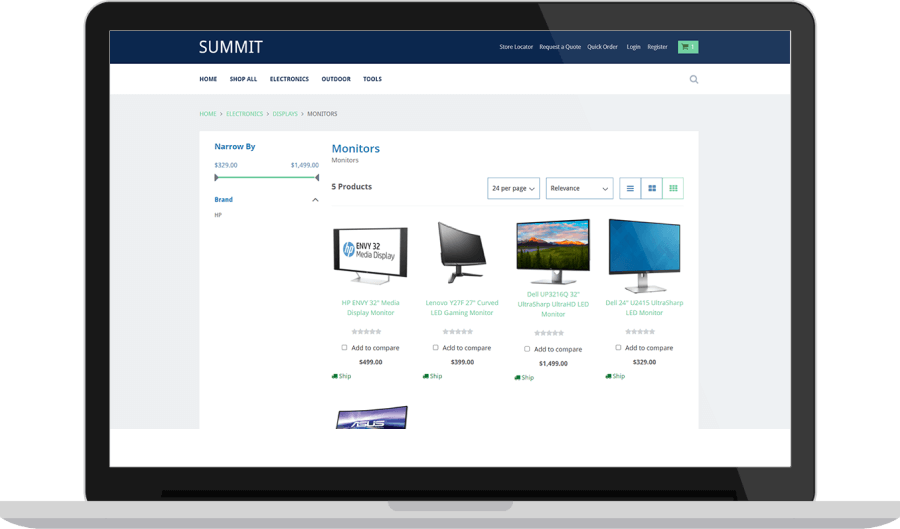
Task: Open the Electronics menu item
Action: pyautogui.click(x=289, y=79)
